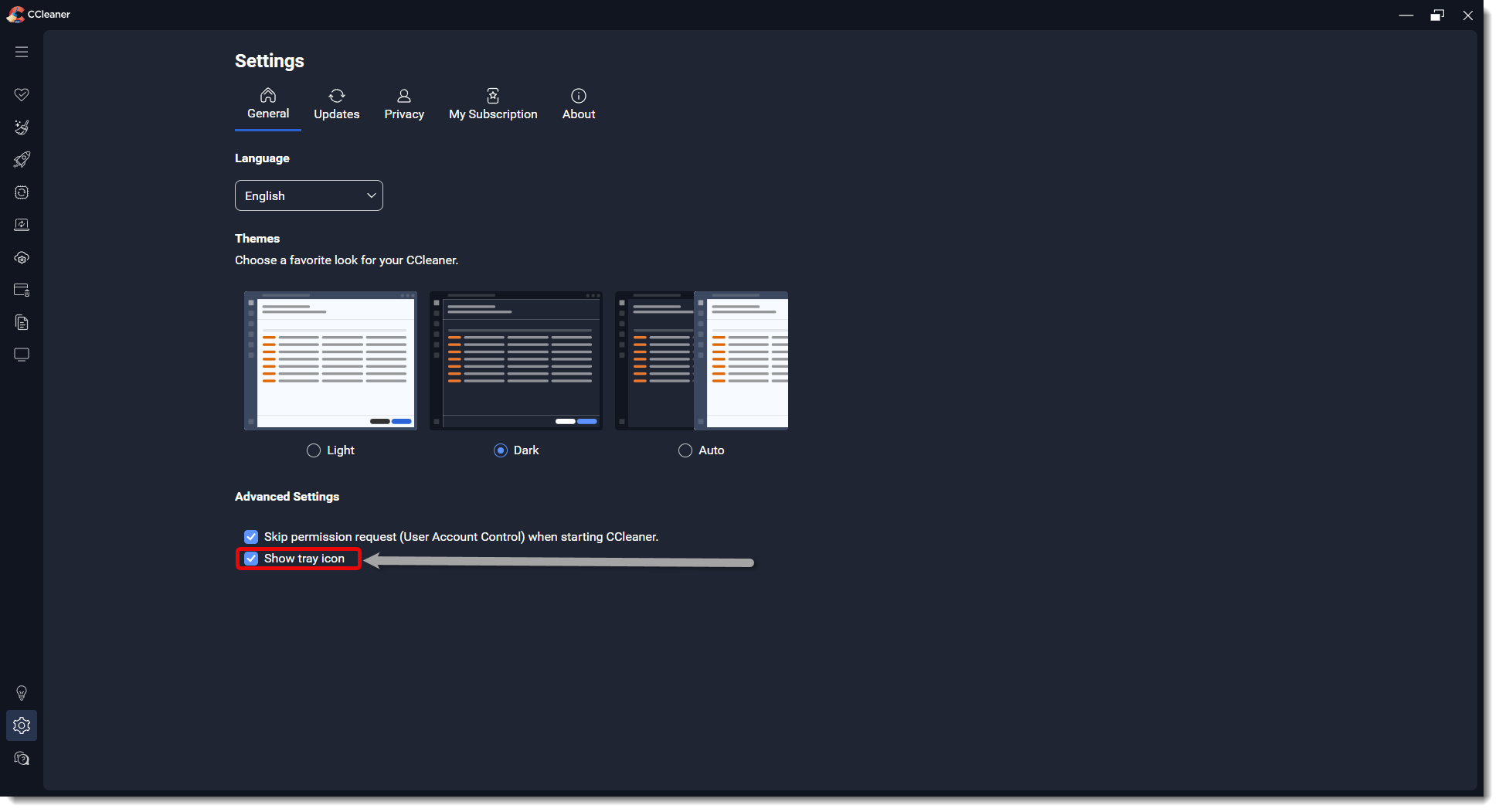Click the cloud with gear sidebar icon
This screenshot has width=1499, height=812.
point(22,258)
